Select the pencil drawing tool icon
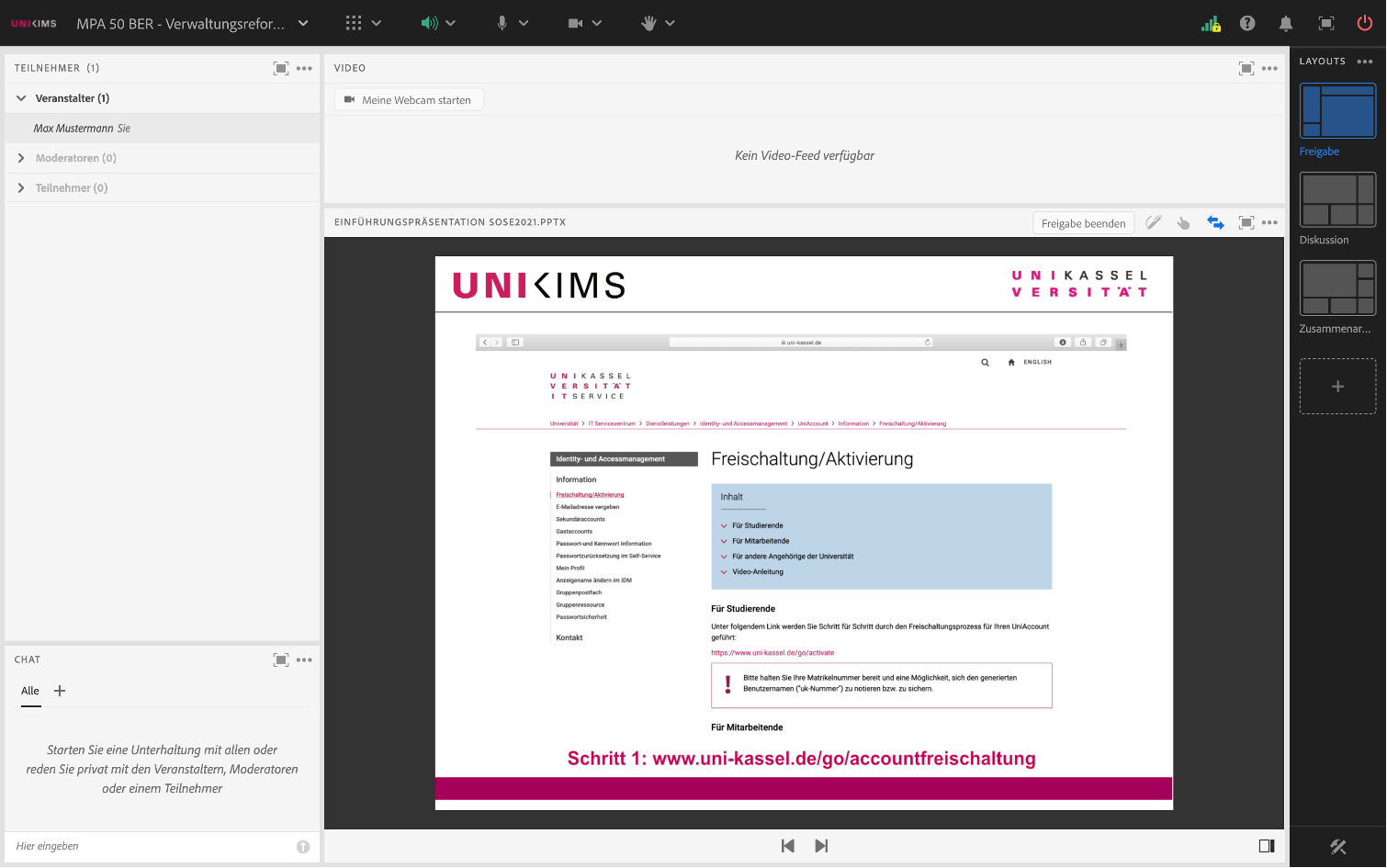 click(1154, 222)
